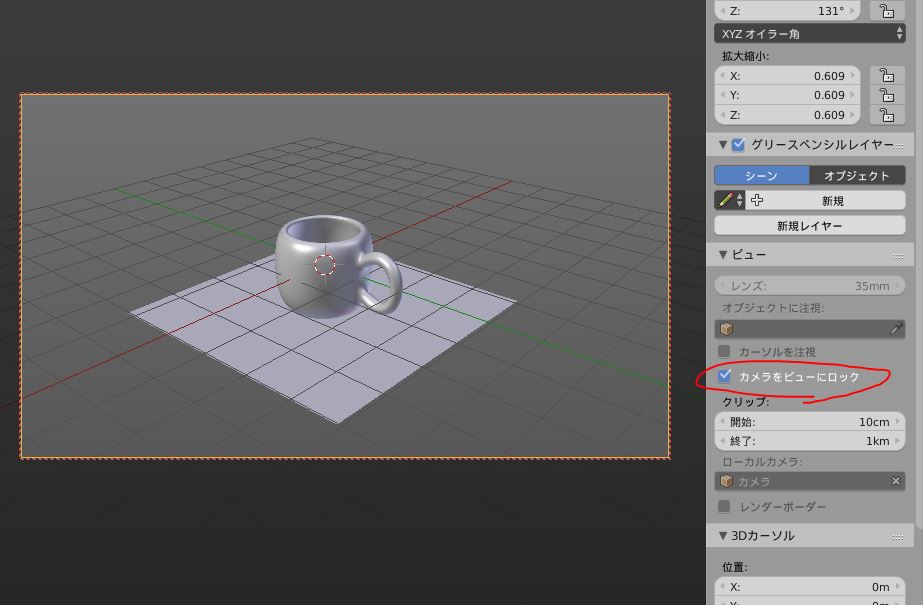The image size is (923, 605).
Task: Click rotation Z field showing 131°
Action: [788, 11]
